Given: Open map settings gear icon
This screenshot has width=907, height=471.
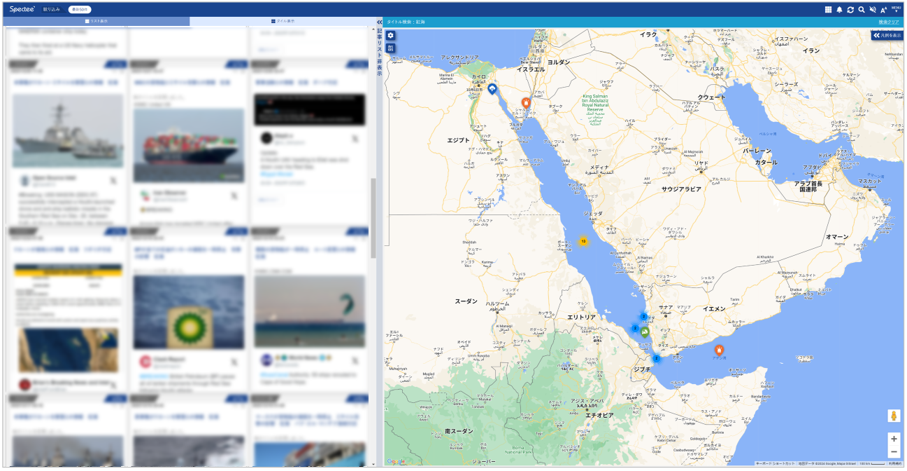Looking at the screenshot, I should pyautogui.click(x=390, y=36).
